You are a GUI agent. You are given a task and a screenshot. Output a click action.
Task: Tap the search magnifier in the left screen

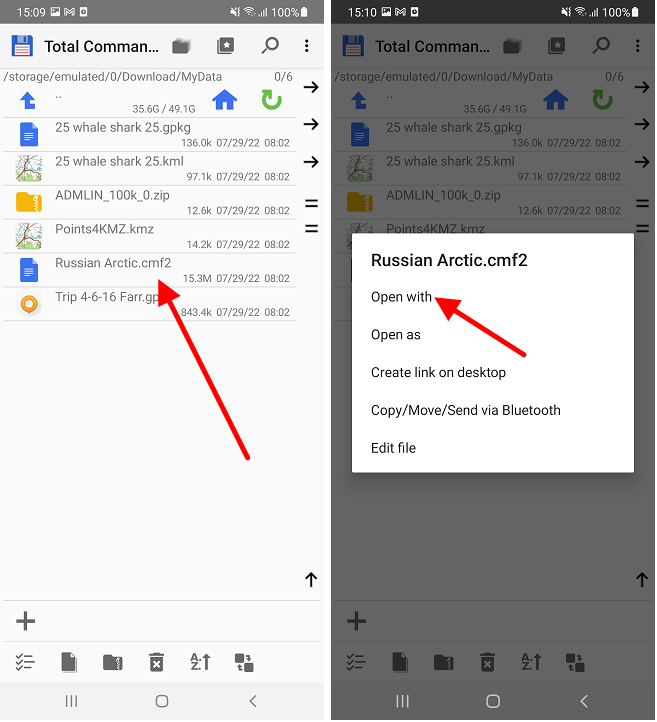(x=270, y=46)
